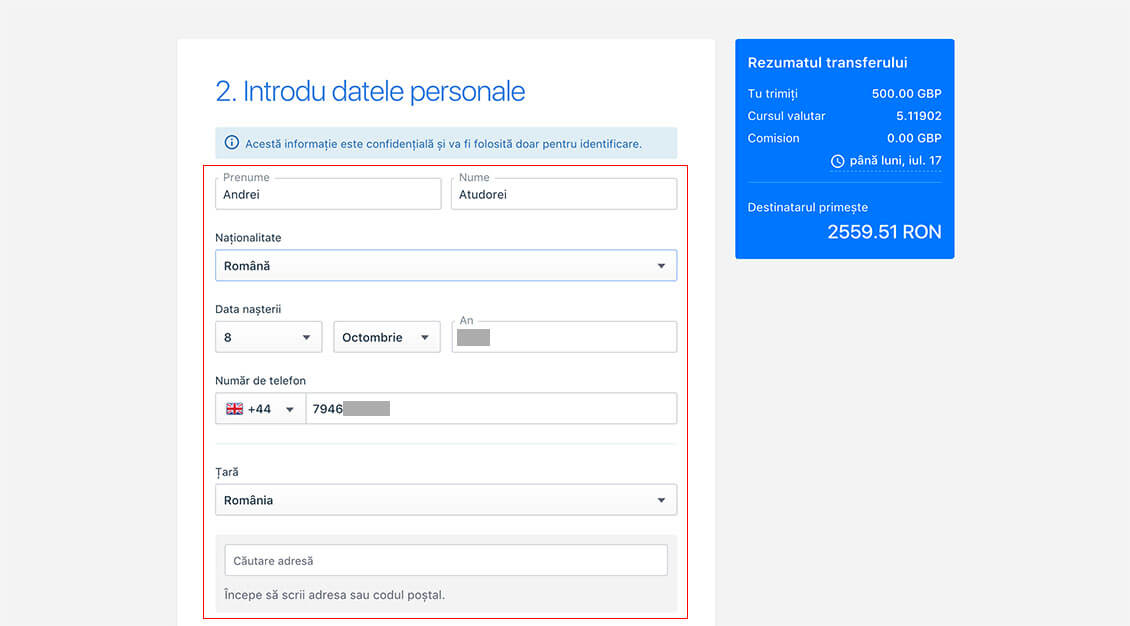Click the clock icon beside până luni, iul. 17
This screenshot has width=1130, height=626.
[x=837, y=161]
